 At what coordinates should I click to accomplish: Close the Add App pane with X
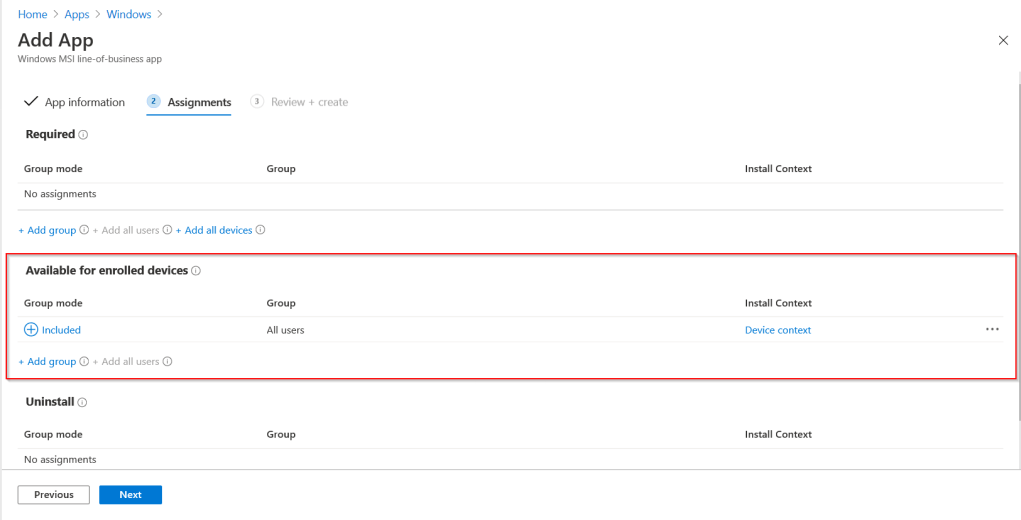1003,40
